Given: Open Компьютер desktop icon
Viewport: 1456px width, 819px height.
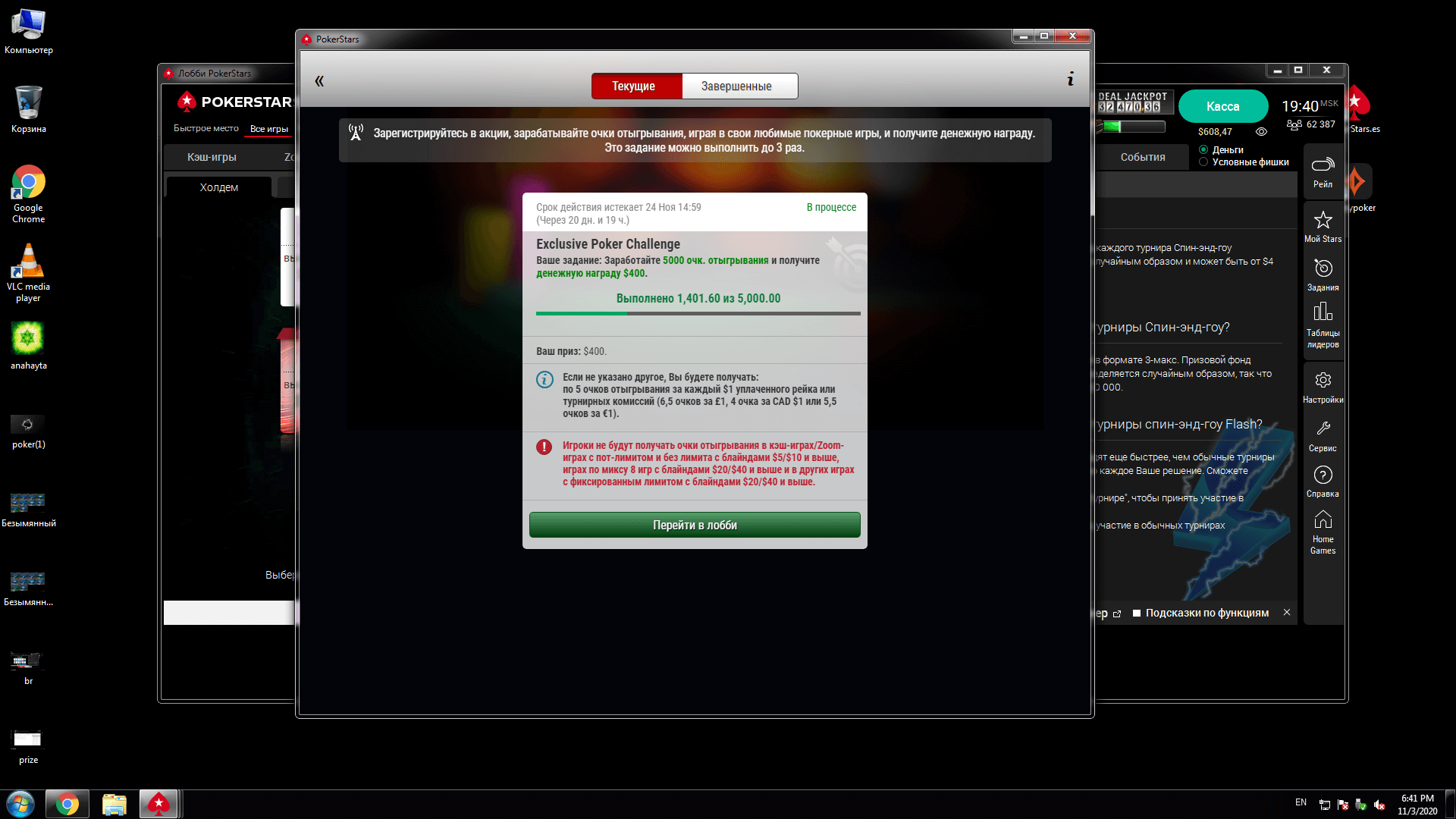Looking at the screenshot, I should pos(29,32).
